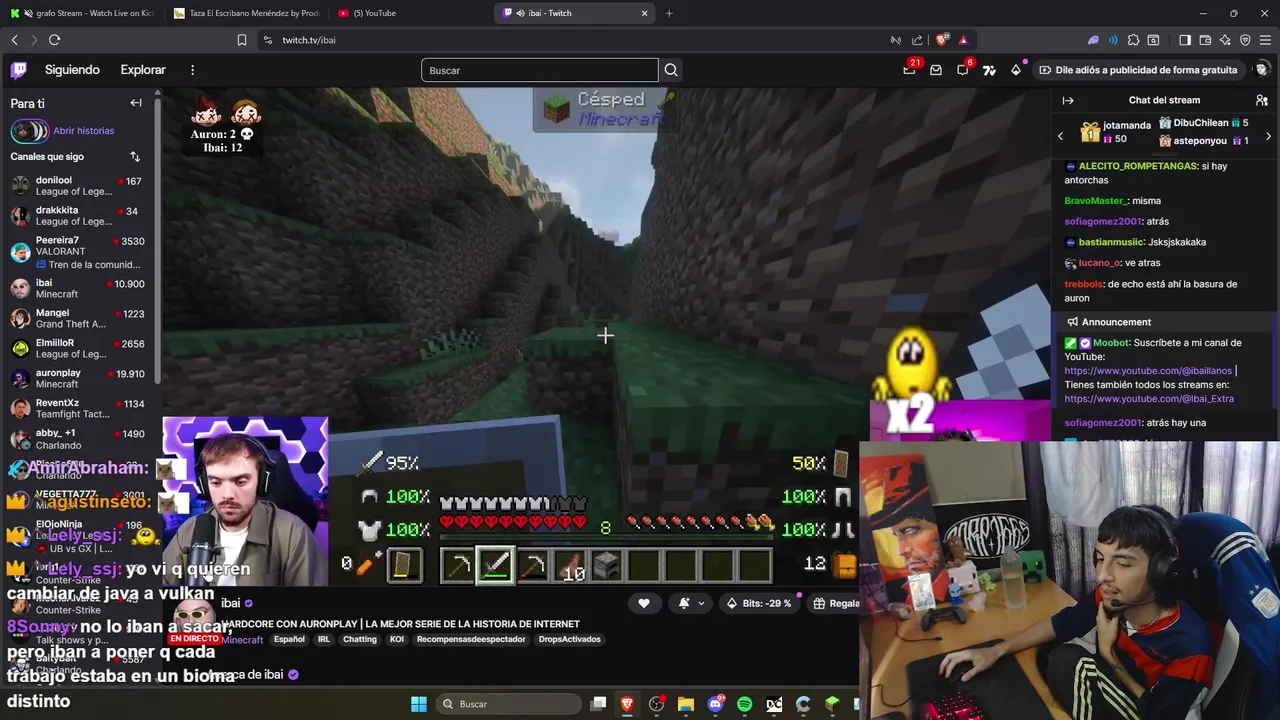Image resolution: width=1280 pixels, height=720 pixels.
Task: Open auronplay channel in sidebar
Action: click(78, 379)
